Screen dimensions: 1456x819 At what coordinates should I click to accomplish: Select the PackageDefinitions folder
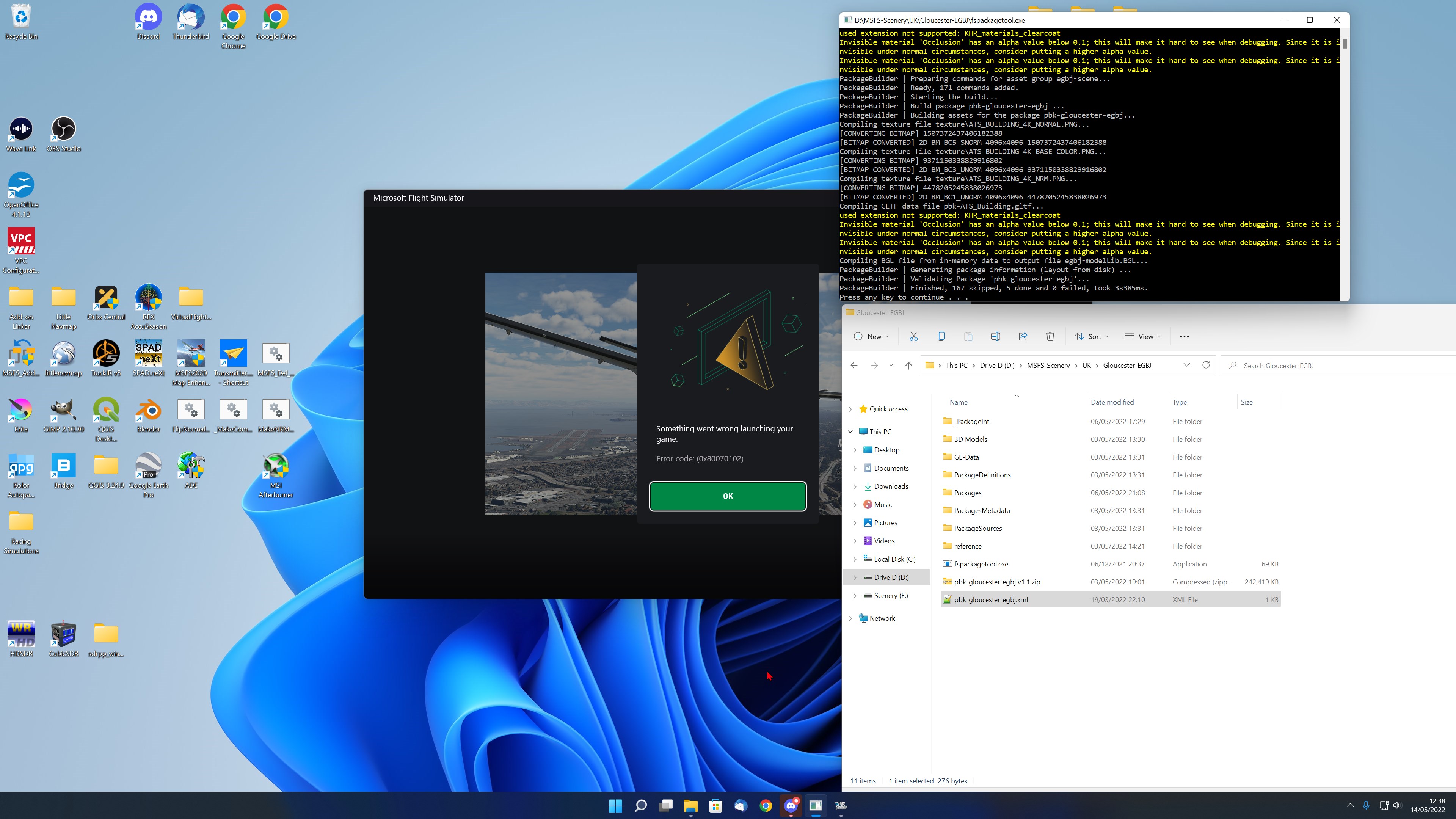tap(982, 474)
